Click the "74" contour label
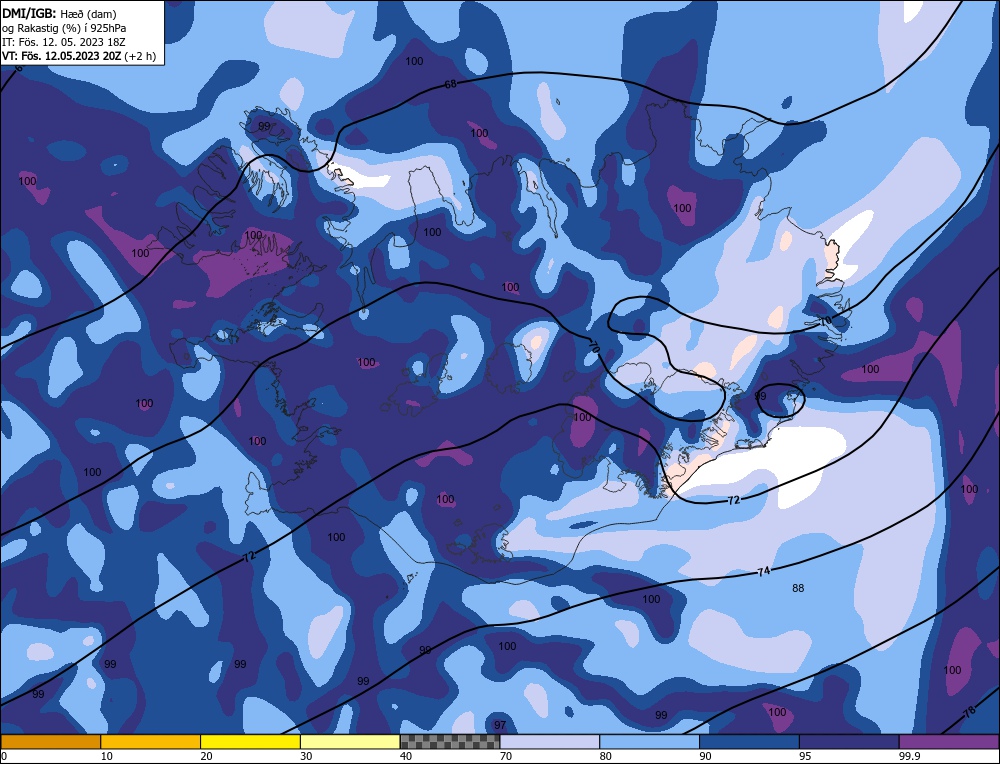 coord(763,571)
